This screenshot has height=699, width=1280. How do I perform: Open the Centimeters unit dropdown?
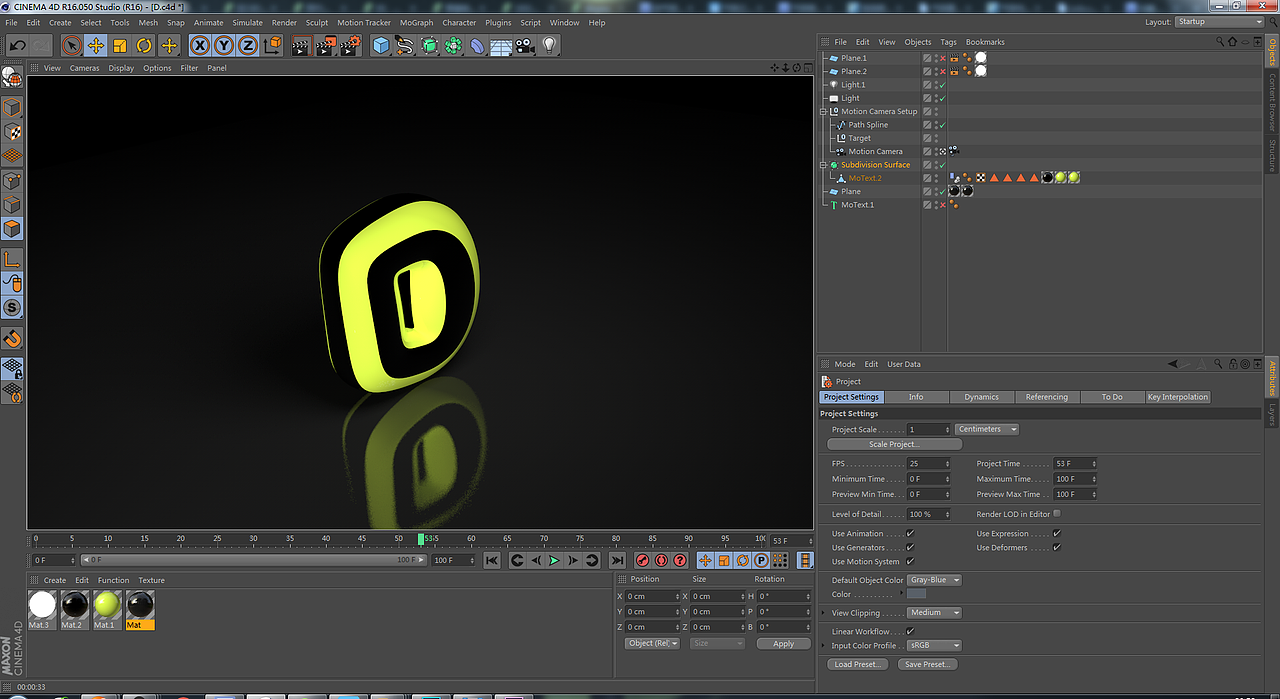point(987,429)
